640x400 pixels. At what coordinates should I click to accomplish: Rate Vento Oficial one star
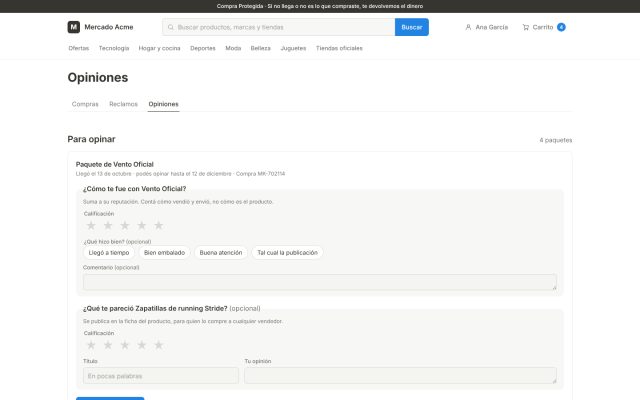click(x=91, y=225)
